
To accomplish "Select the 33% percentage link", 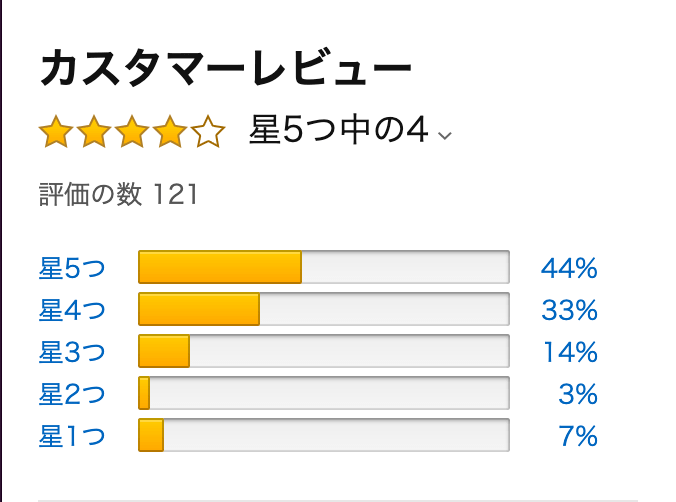I will pos(569,310).
